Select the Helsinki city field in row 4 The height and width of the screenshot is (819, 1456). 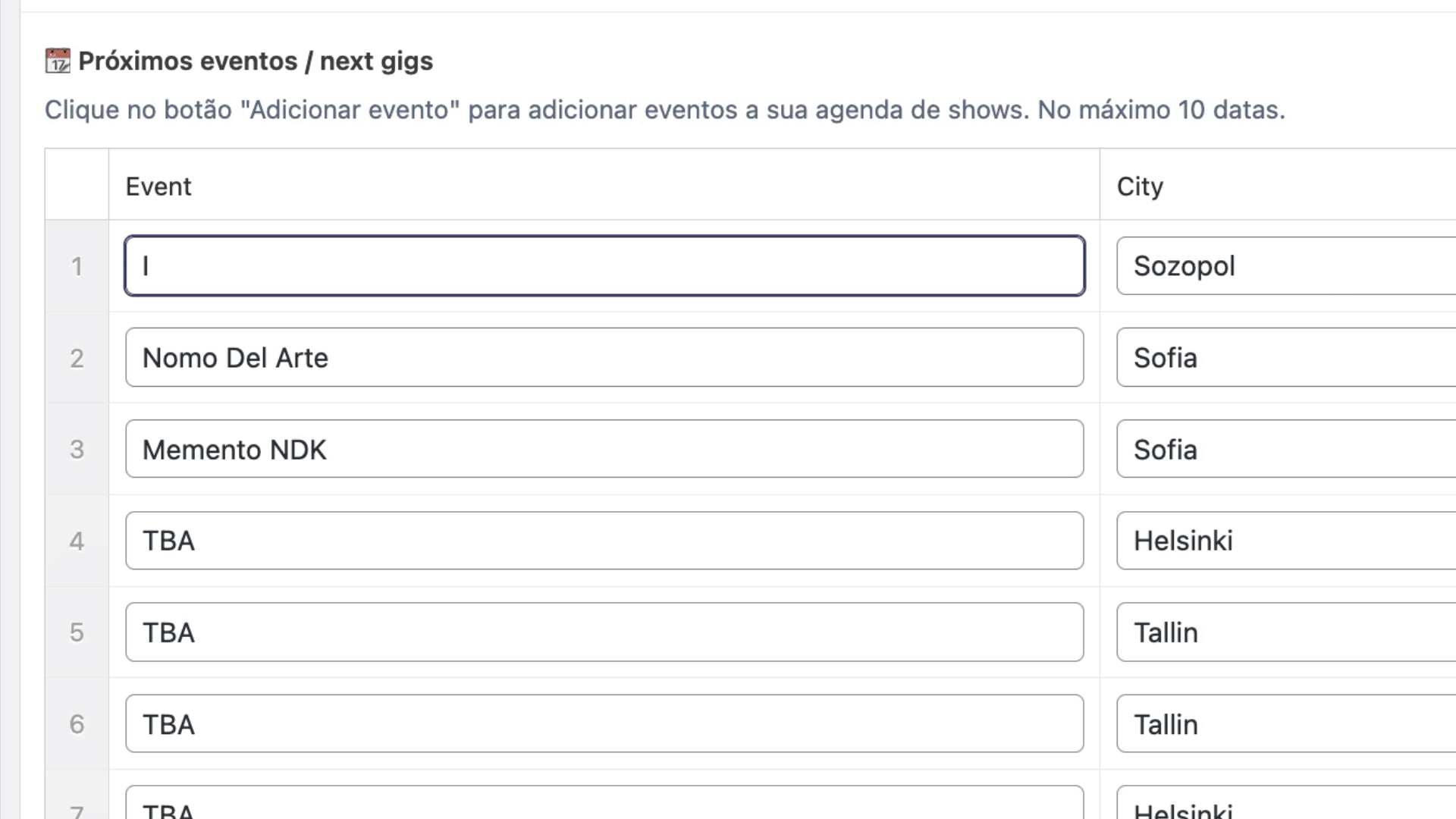1285,541
